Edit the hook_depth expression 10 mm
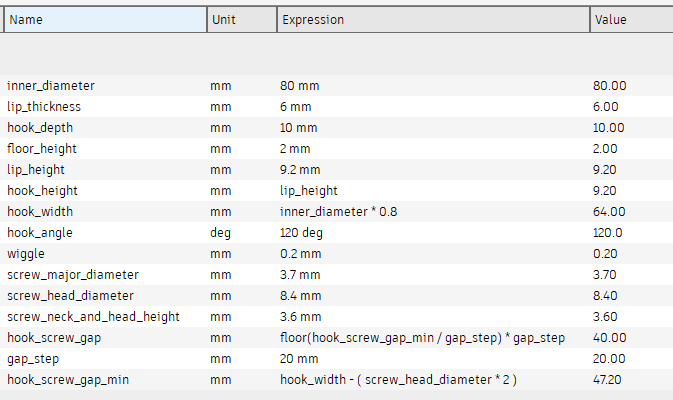This screenshot has height=400, width=673. (x=299, y=128)
